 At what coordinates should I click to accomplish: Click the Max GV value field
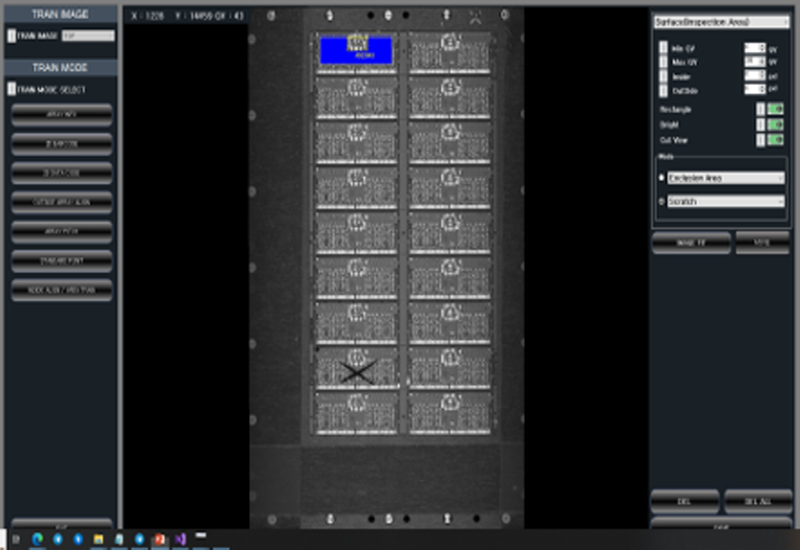(x=754, y=62)
